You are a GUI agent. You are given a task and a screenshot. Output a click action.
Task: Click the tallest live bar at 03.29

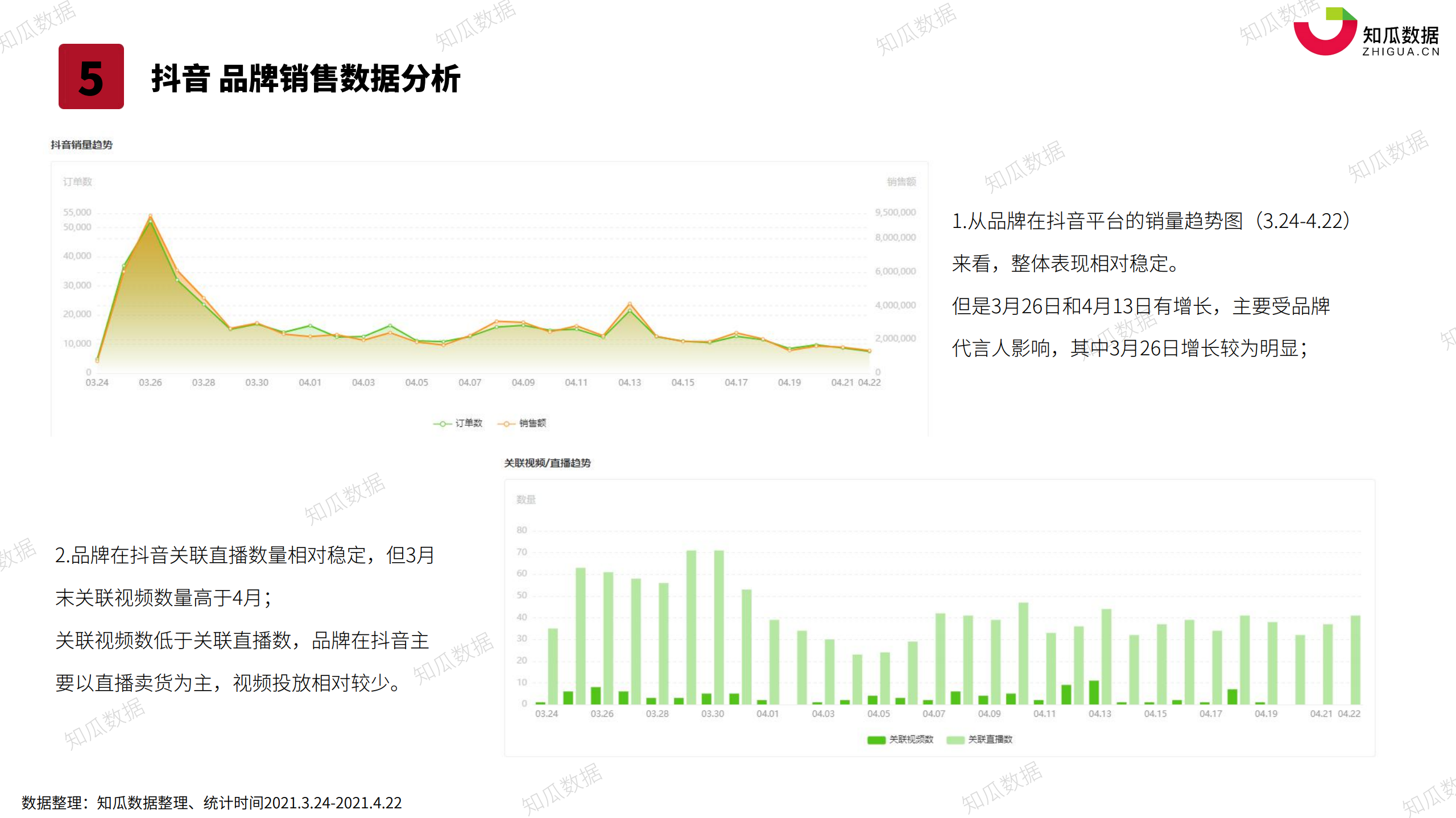(691, 625)
